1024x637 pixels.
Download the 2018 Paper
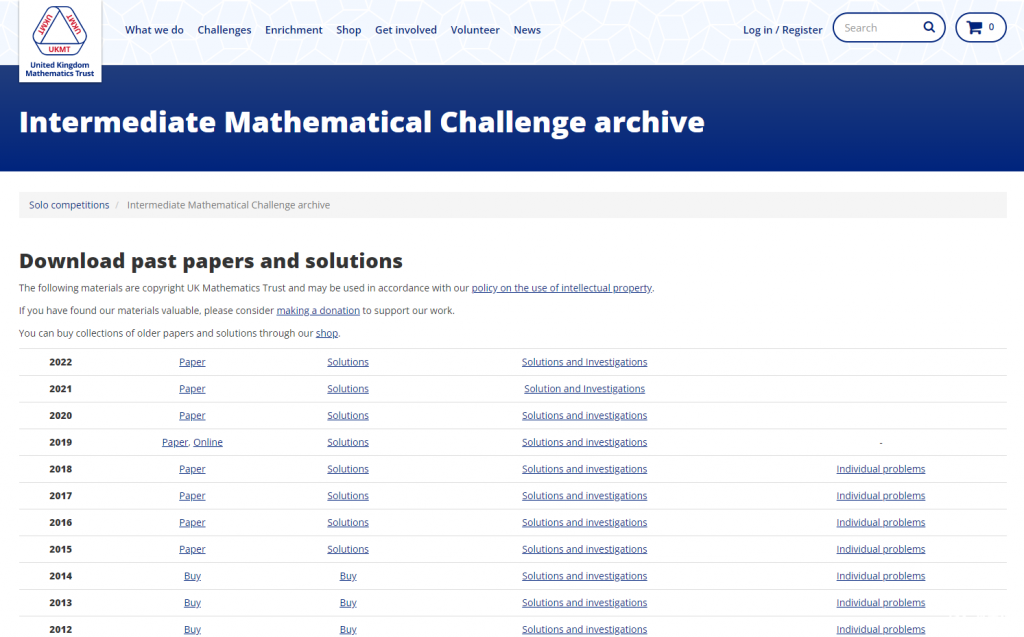[x=192, y=469]
